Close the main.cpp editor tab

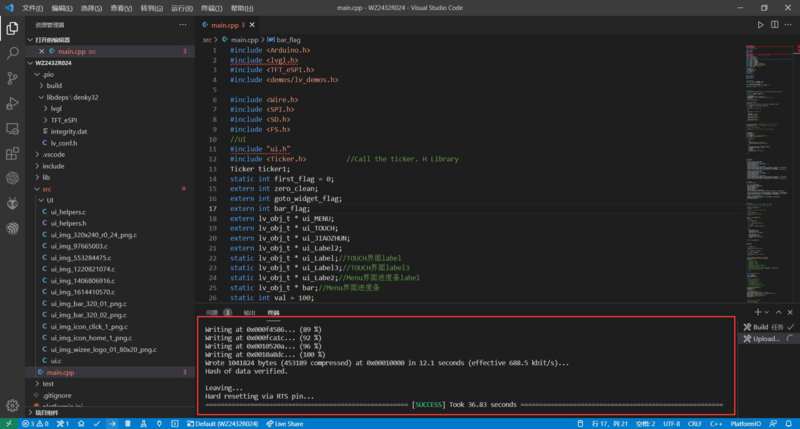pyautogui.click(x=252, y=24)
